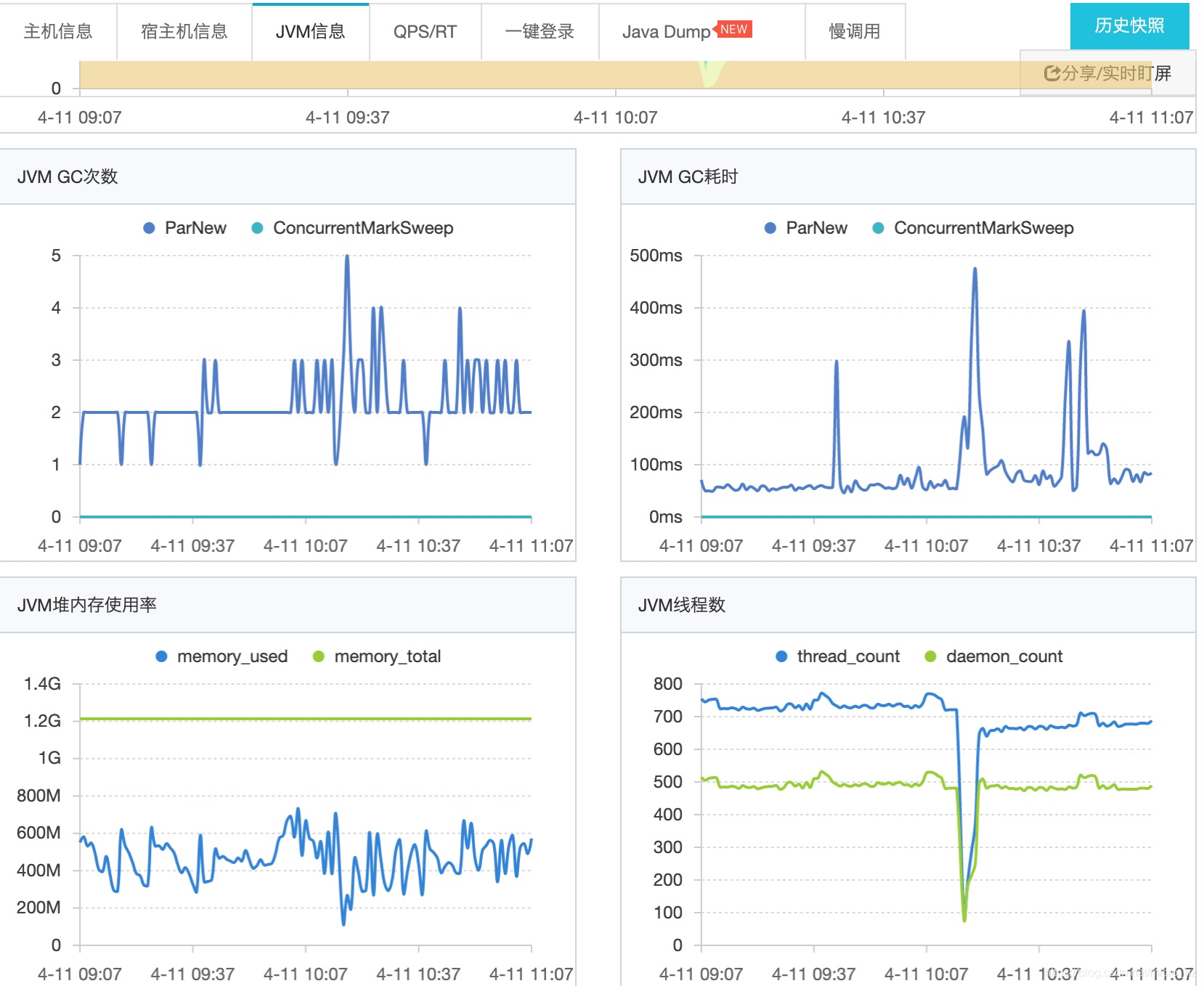Click the 500ms axis label in GC耗时
The width and height of the screenshot is (1204, 986).
pos(656,256)
